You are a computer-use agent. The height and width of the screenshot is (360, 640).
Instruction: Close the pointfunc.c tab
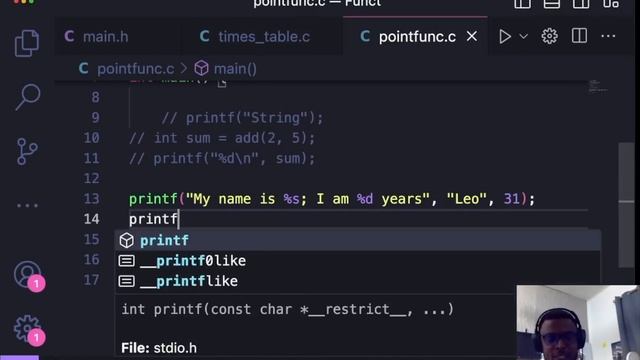coord(472,36)
